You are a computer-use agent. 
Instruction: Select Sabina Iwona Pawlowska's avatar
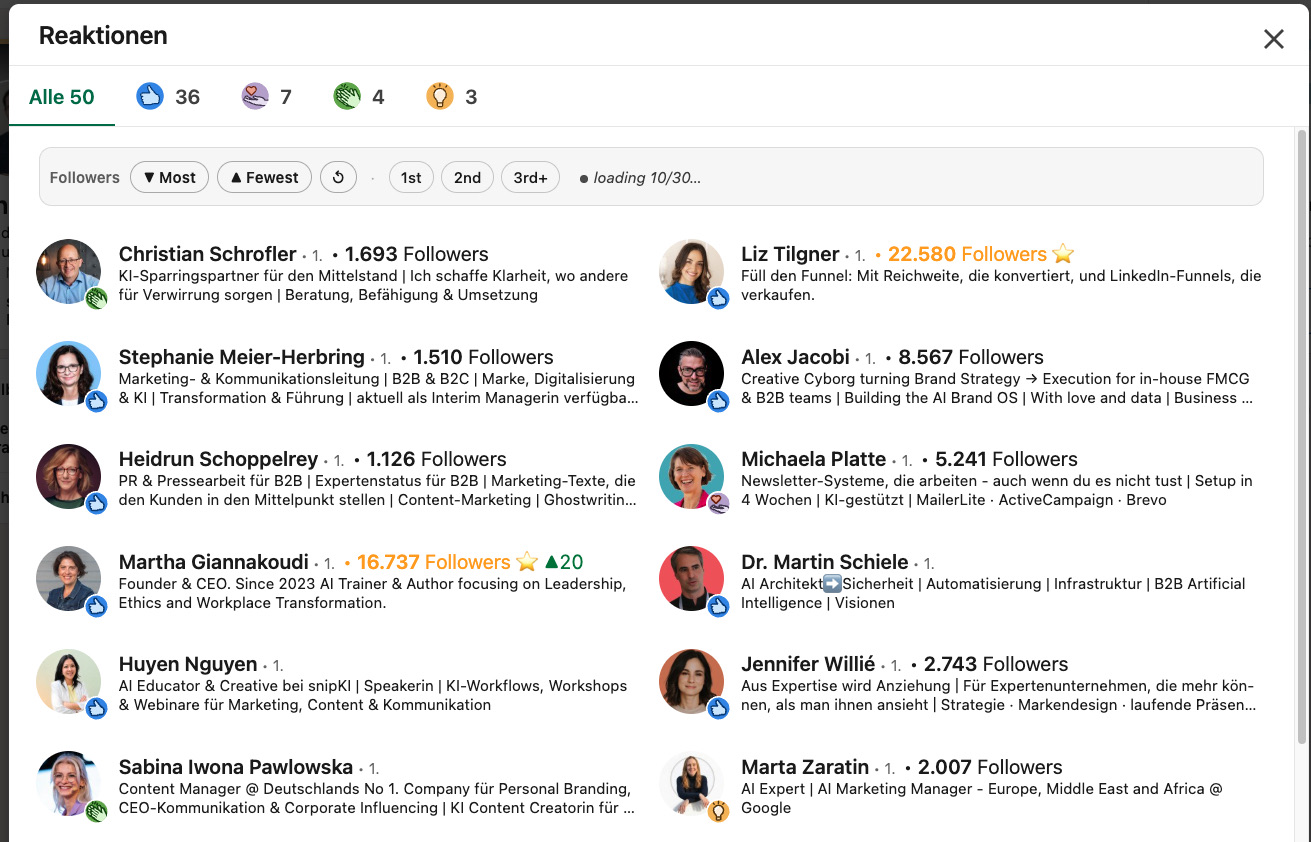click(68, 785)
